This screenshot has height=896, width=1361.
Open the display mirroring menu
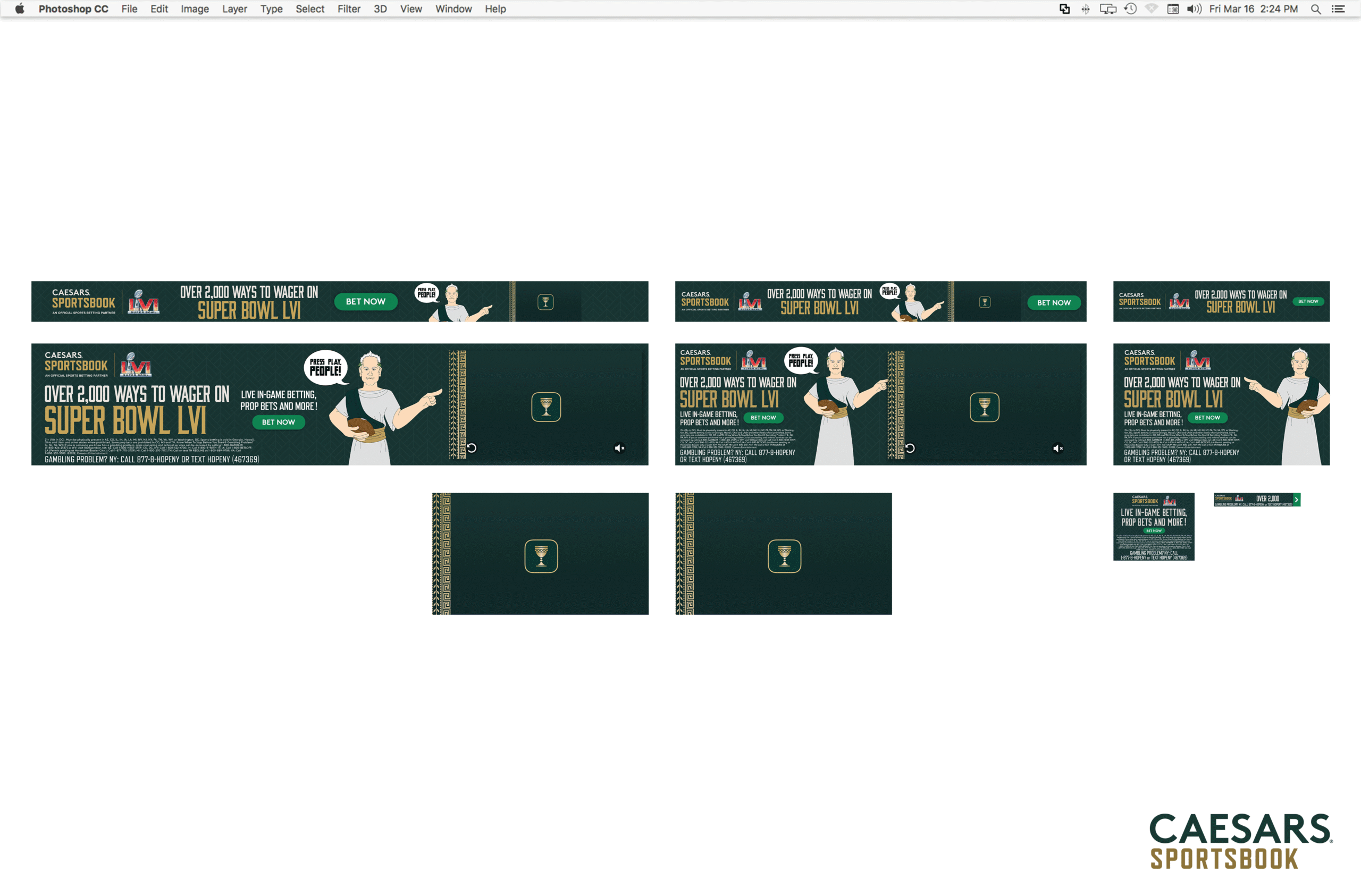coord(1108,9)
